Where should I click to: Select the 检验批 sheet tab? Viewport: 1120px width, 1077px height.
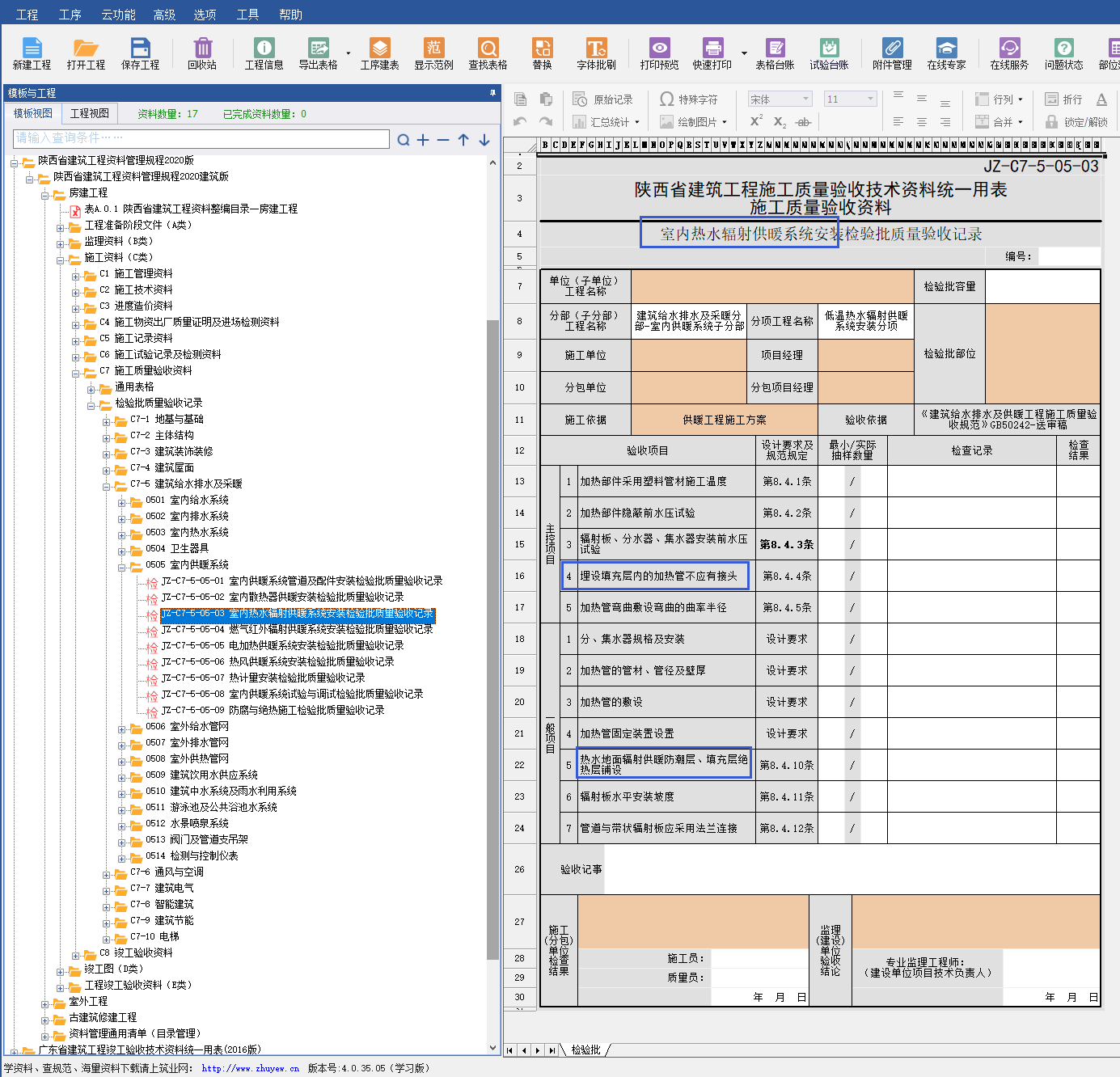(585, 1050)
